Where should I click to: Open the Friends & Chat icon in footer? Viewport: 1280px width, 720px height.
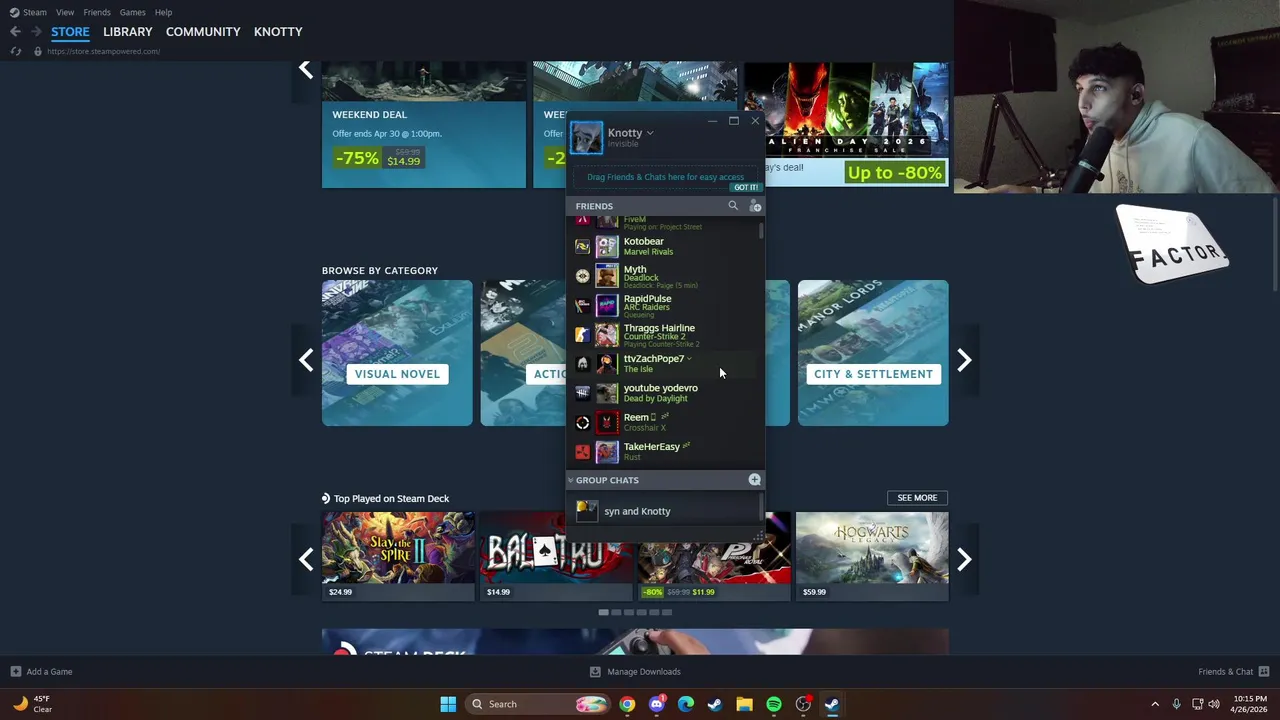(x=1263, y=671)
